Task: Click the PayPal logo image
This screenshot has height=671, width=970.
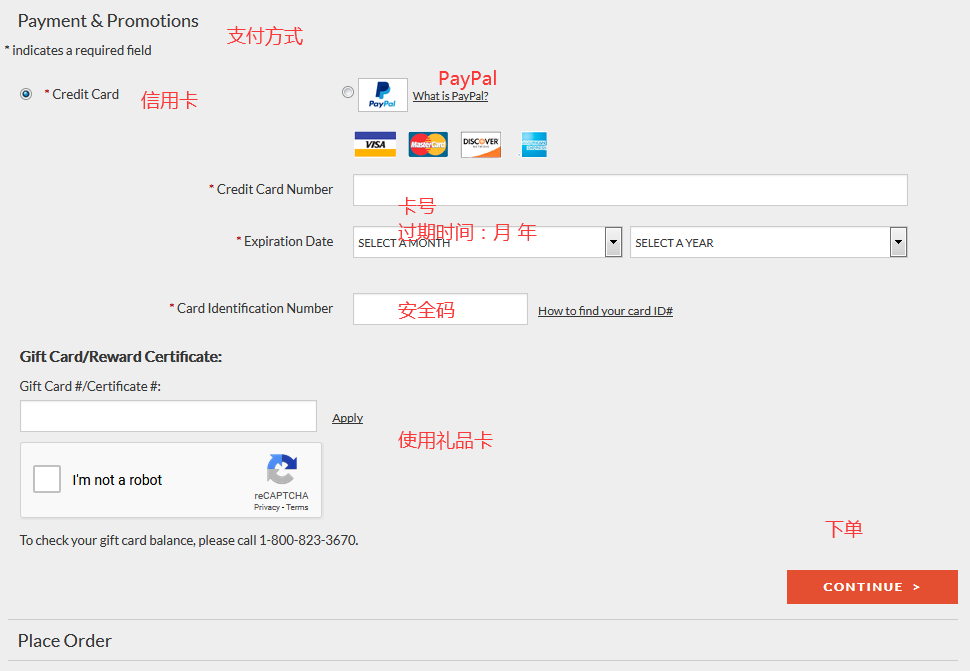Action: (x=383, y=95)
